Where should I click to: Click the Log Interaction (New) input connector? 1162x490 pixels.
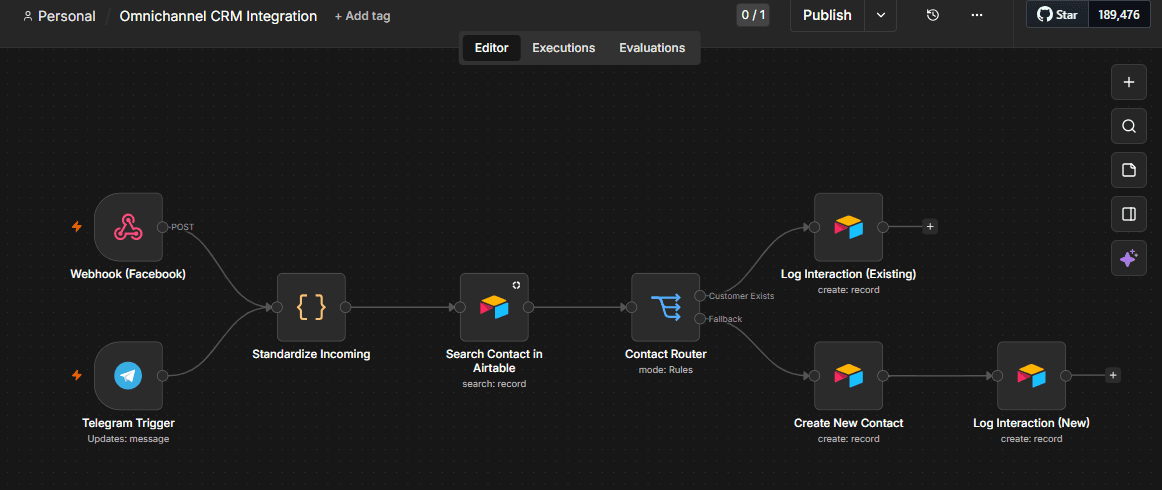(997, 376)
